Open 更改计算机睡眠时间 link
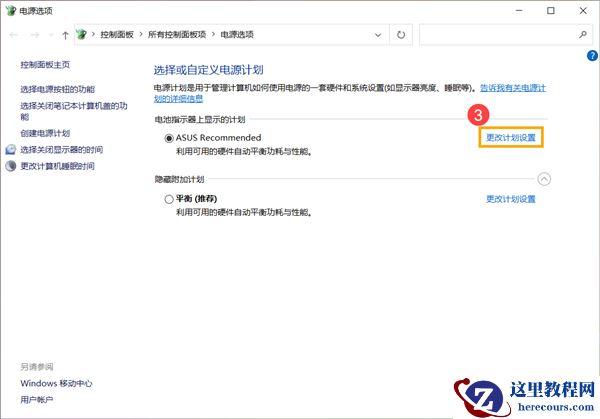 (x=57, y=166)
